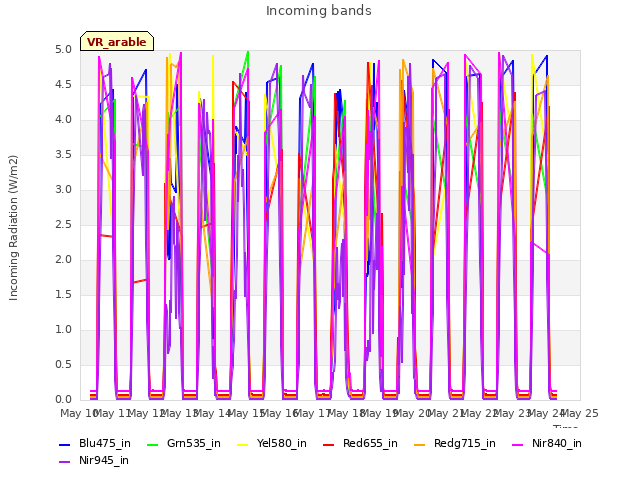Click the orange Redg715_in legend swatch
This screenshot has height=480, width=640.
point(419,444)
